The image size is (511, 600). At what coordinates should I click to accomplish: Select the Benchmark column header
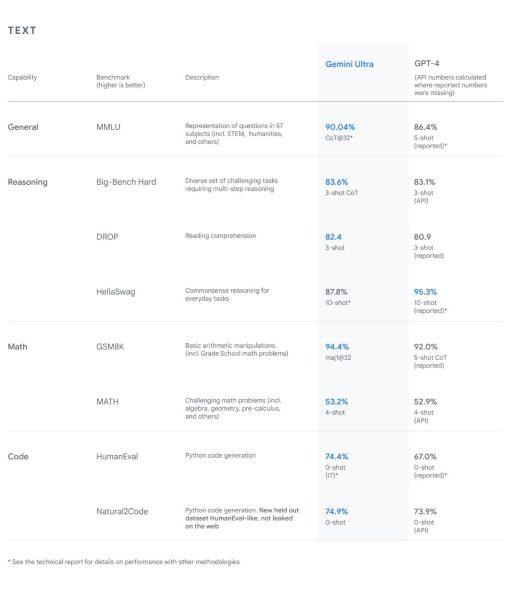[x=121, y=81]
